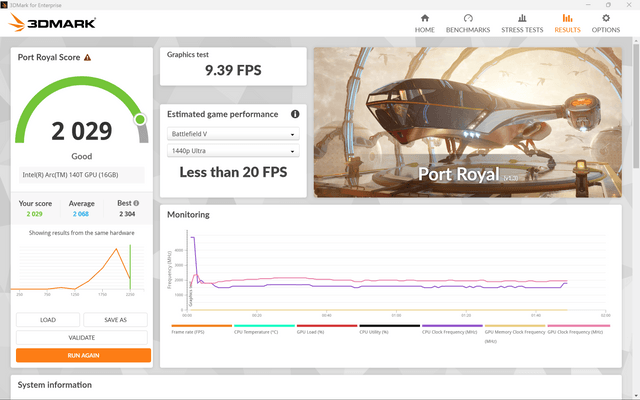Click info icon next to Best score
Image resolution: width=640 pixels, height=400 pixels.
click(136, 203)
